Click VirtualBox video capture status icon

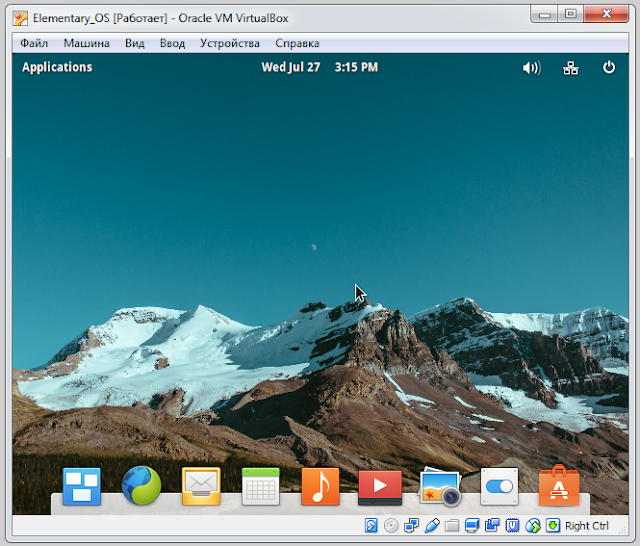point(492,526)
